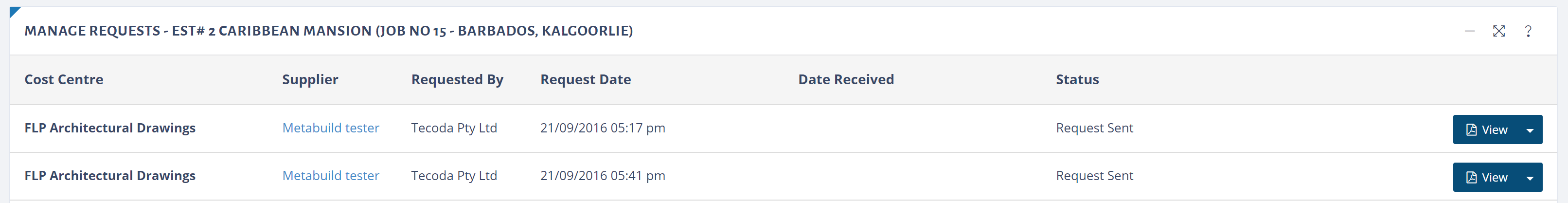This screenshot has width=1568, height=203.
Task: Sort by the Request Date column header
Action: (x=586, y=80)
